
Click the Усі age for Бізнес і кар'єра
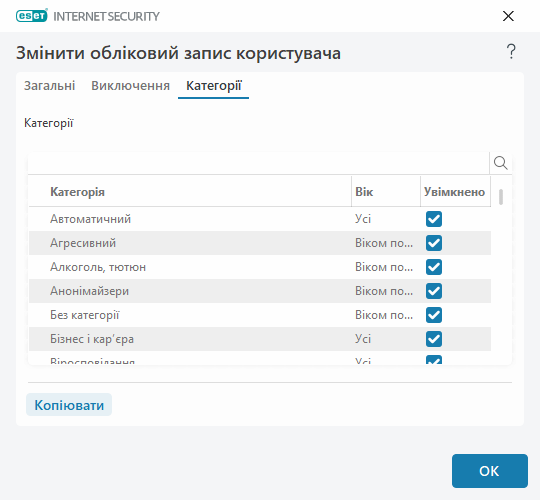(x=363, y=339)
